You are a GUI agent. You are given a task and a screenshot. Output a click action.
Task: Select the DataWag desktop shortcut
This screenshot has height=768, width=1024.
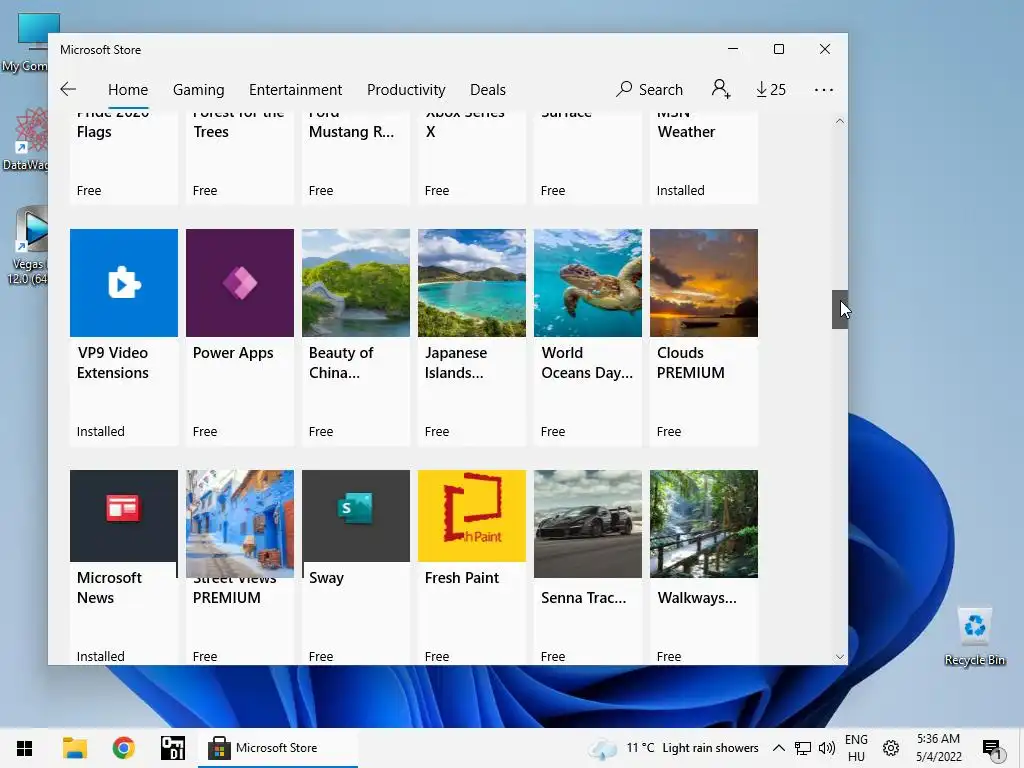tap(26, 139)
